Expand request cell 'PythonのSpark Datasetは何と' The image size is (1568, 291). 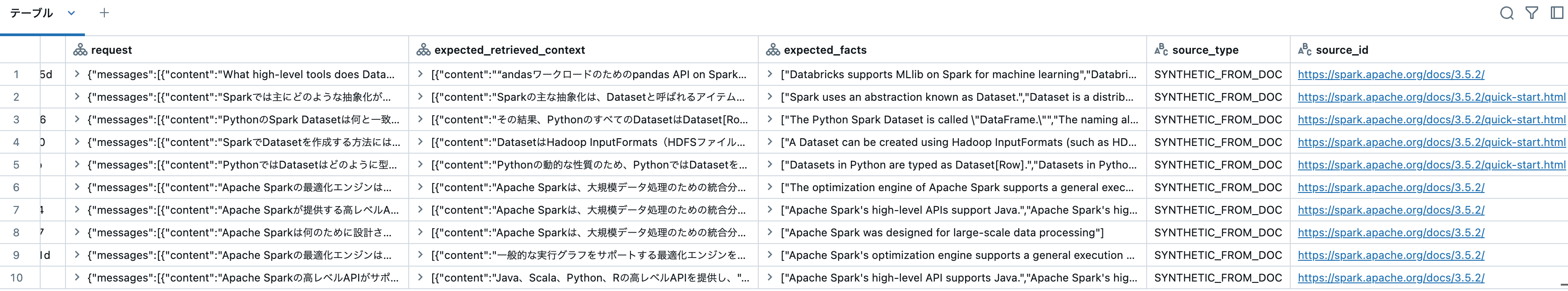[x=77, y=119]
